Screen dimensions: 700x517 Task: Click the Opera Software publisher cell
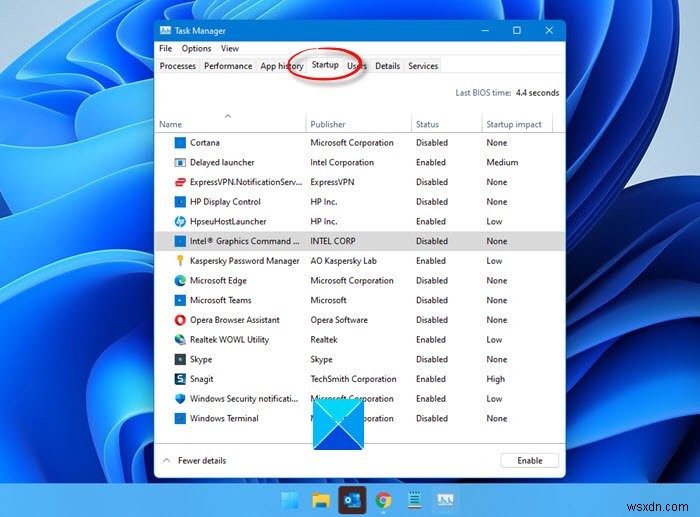point(339,320)
